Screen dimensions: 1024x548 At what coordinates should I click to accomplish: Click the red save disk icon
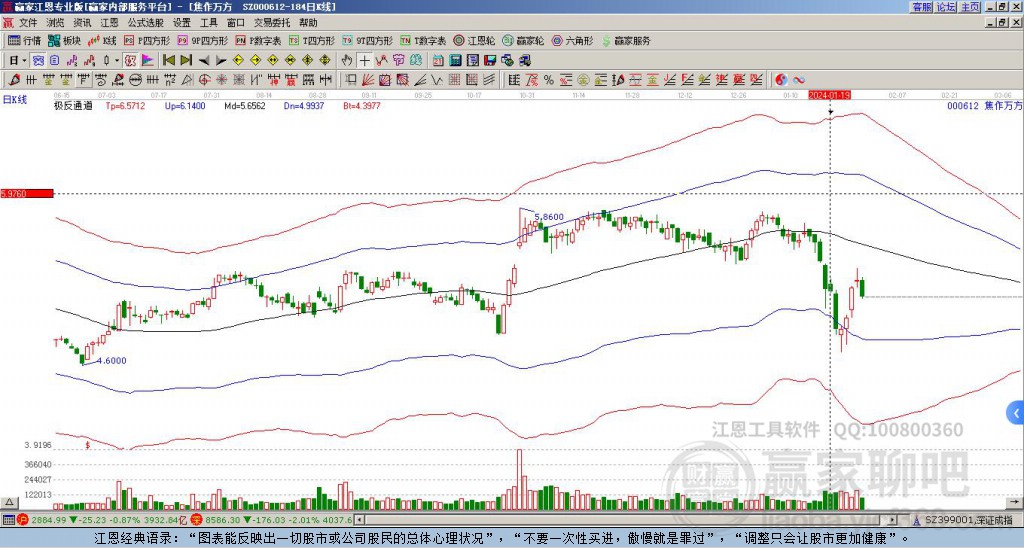(490, 60)
